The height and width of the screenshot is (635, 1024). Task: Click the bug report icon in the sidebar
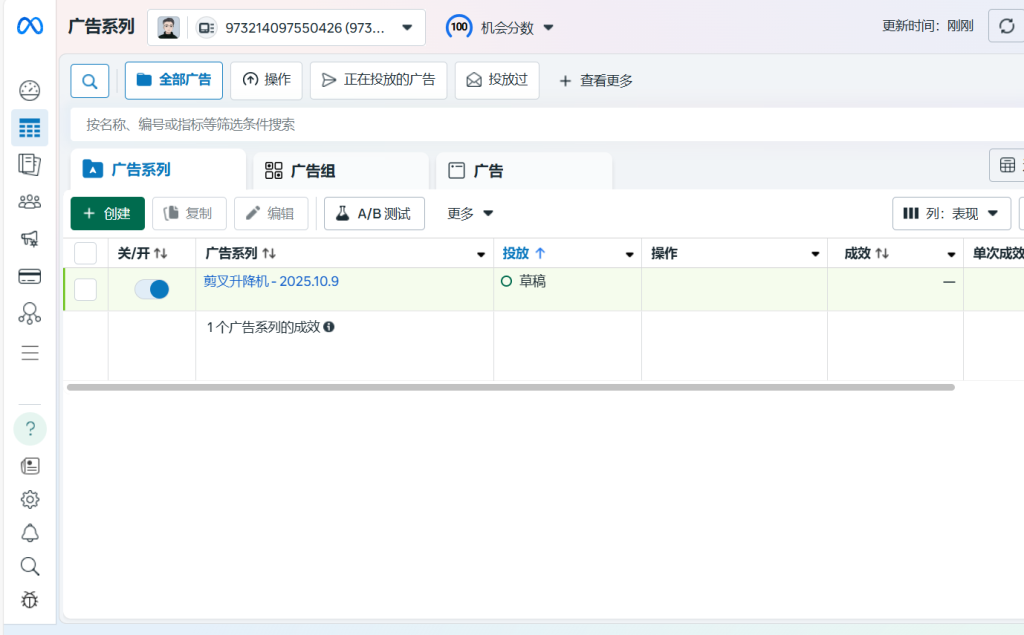(30, 600)
